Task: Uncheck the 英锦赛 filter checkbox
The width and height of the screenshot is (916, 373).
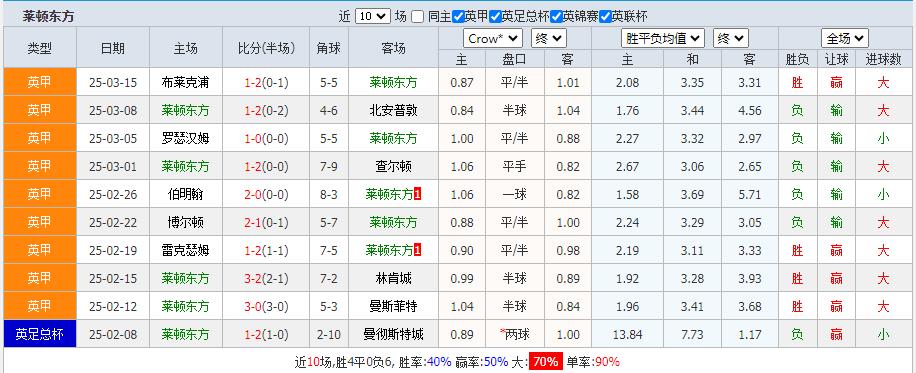Action: coord(557,16)
